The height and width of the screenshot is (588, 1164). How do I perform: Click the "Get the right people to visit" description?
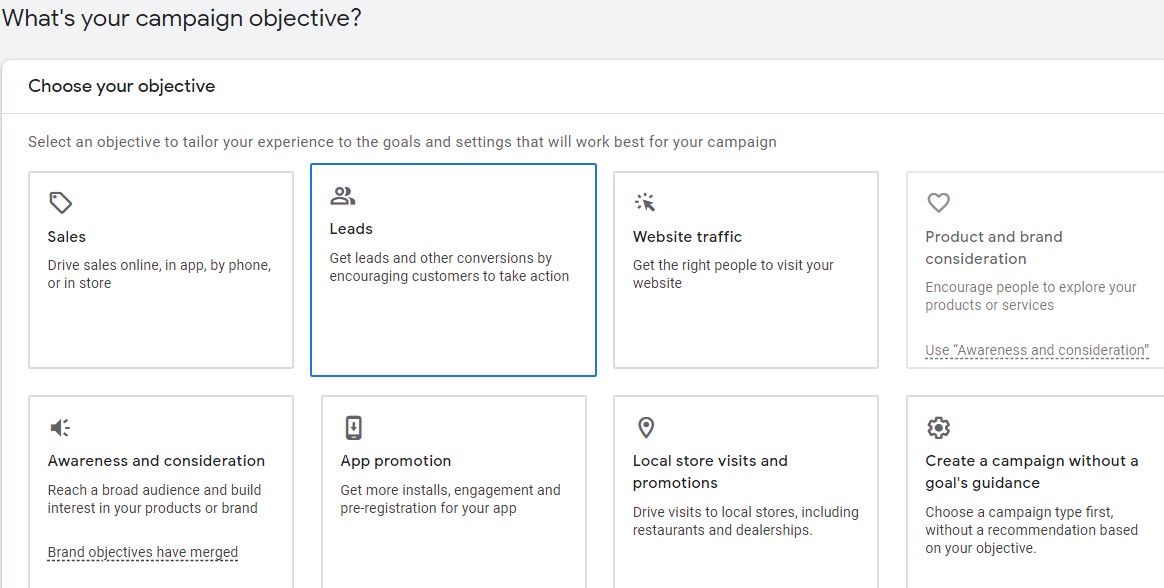733,274
